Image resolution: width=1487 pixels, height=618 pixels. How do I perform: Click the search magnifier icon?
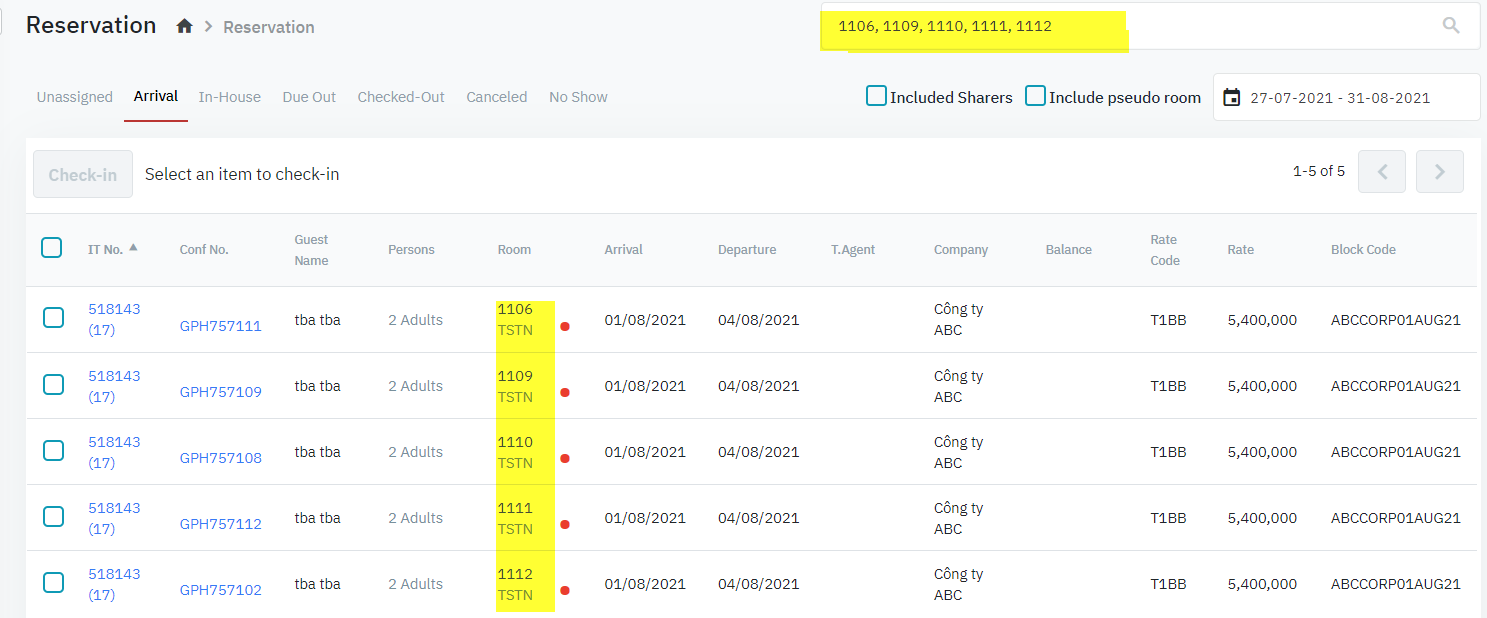pos(1451,26)
